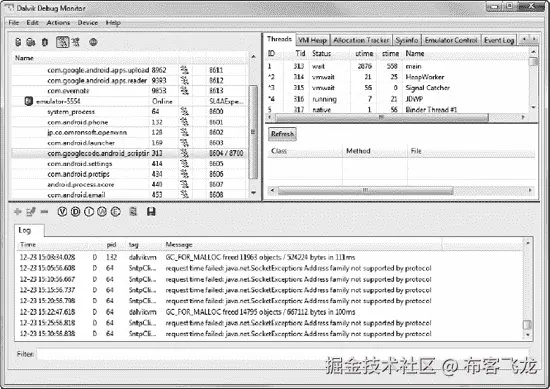The height and width of the screenshot is (389, 550).
Task: Click the Method column header
Action: tap(375, 151)
